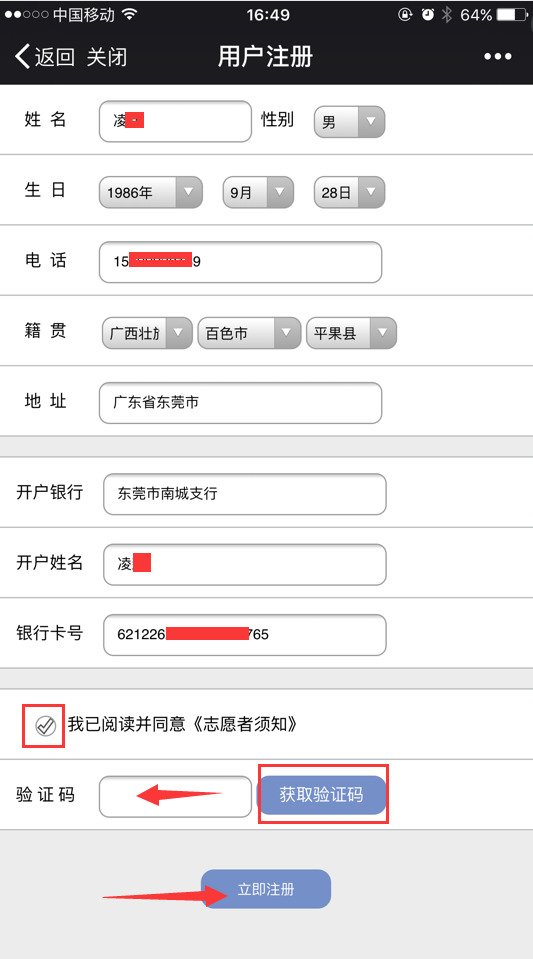
Task: Toggle the 志愿者须知 agreement checkbox
Action: click(45, 726)
